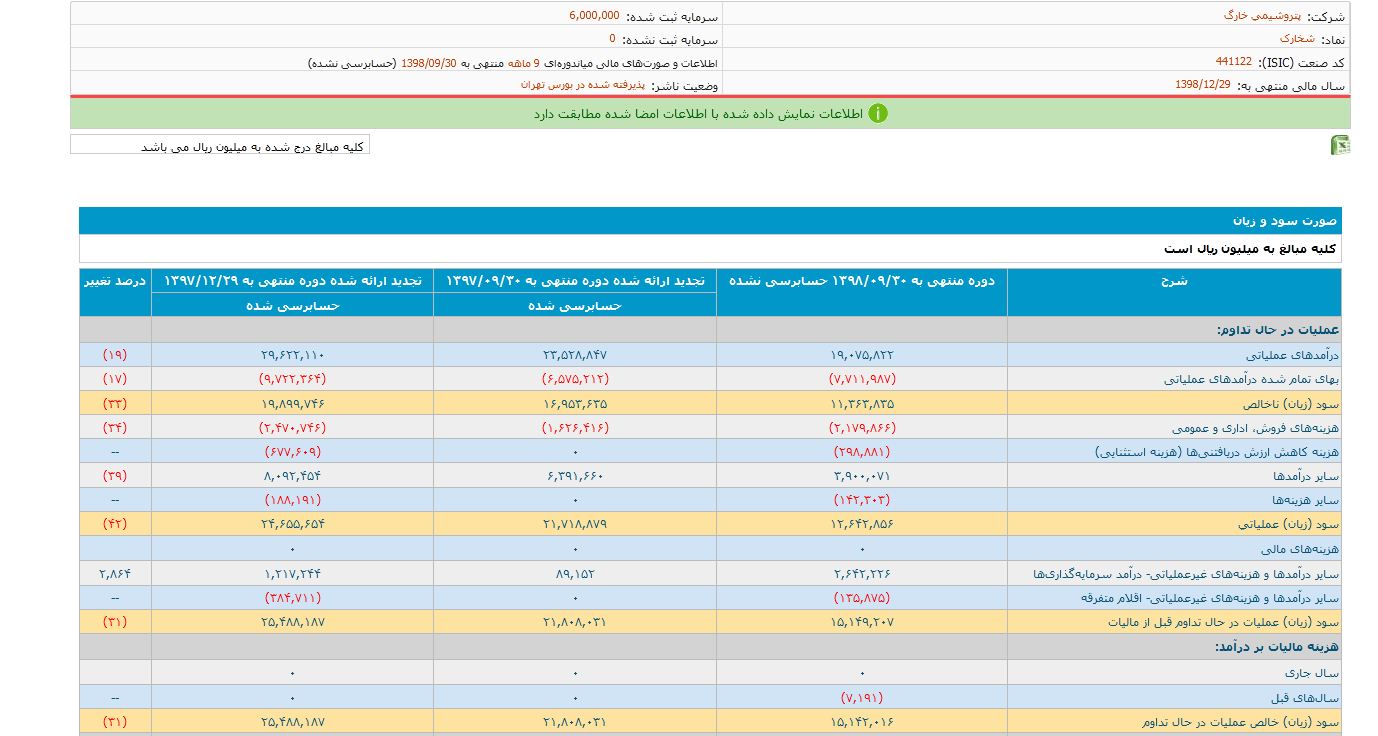Select row label بهای تمام شده درآمدهای عملیاتی

coord(1251,379)
